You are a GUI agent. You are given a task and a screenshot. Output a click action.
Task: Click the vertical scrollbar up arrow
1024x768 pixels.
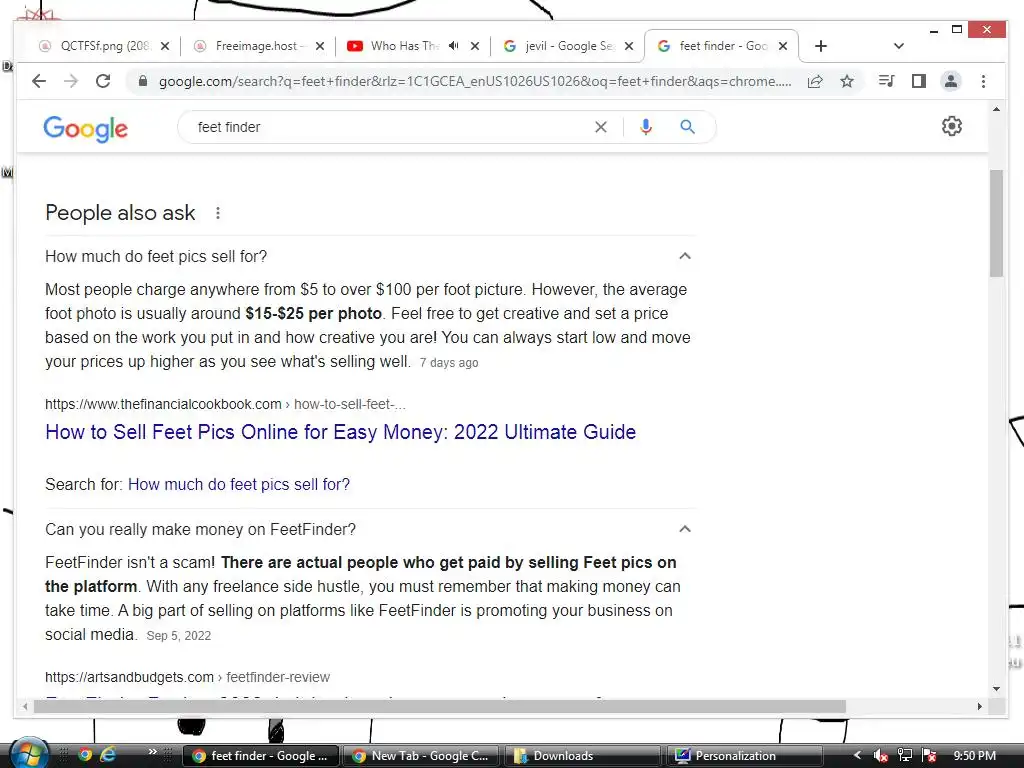pyautogui.click(x=996, y=110)
